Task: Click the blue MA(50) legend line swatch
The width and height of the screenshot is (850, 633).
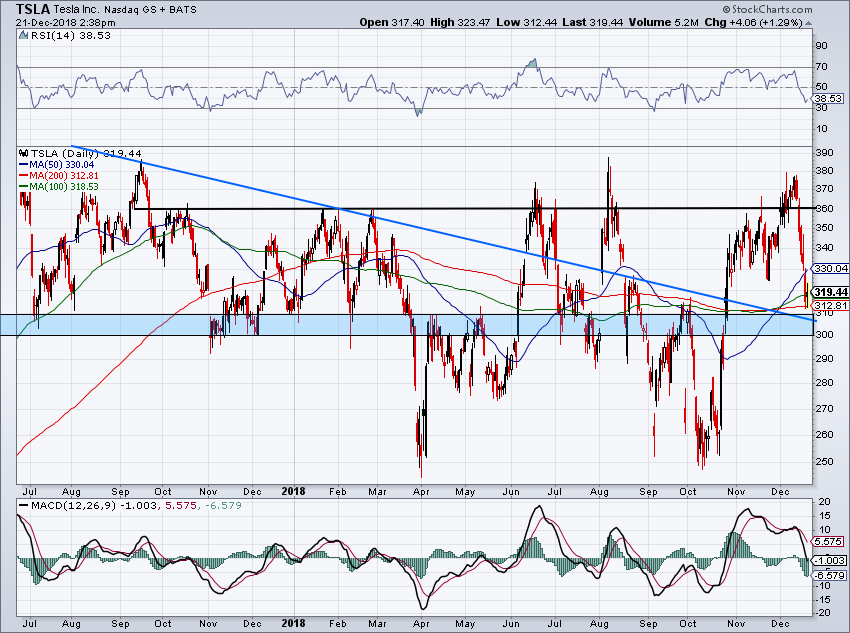Action: point(23,165)
